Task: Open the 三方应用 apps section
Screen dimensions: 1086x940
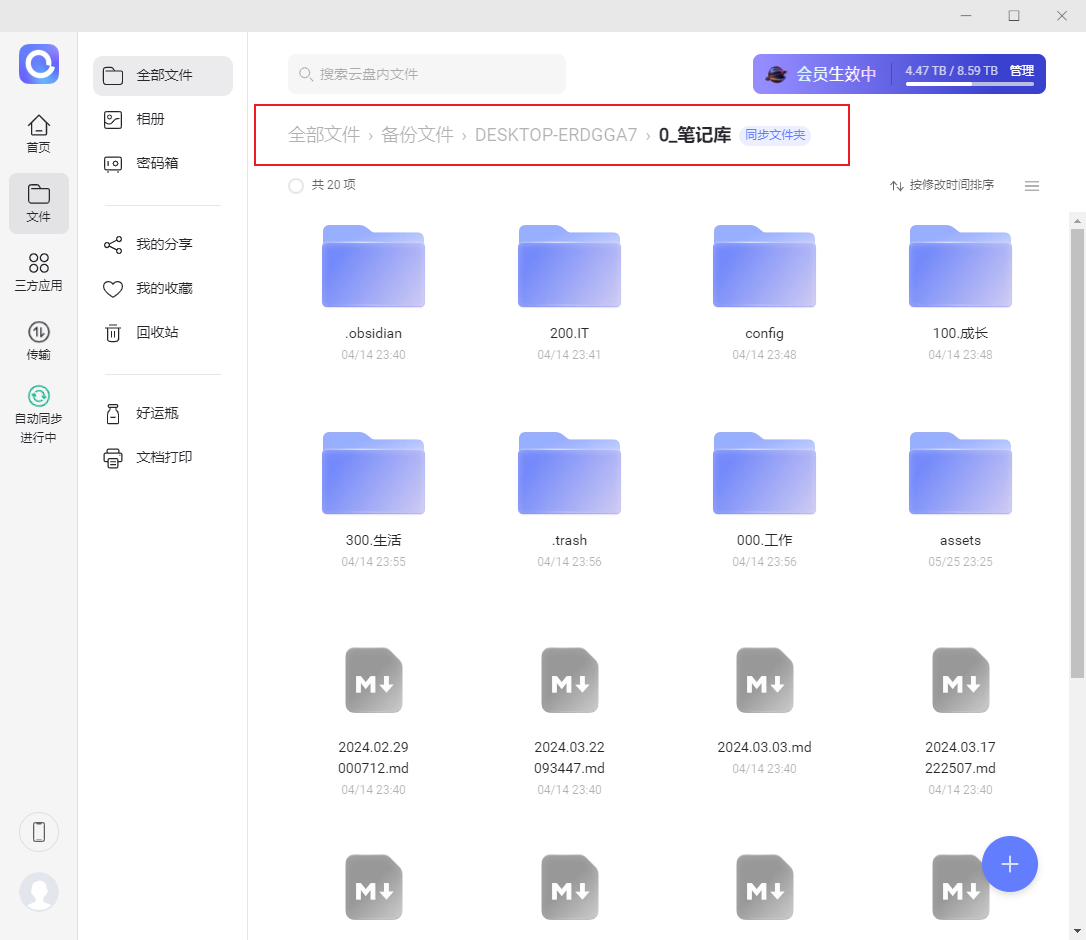Action: [x=38, y=272]
